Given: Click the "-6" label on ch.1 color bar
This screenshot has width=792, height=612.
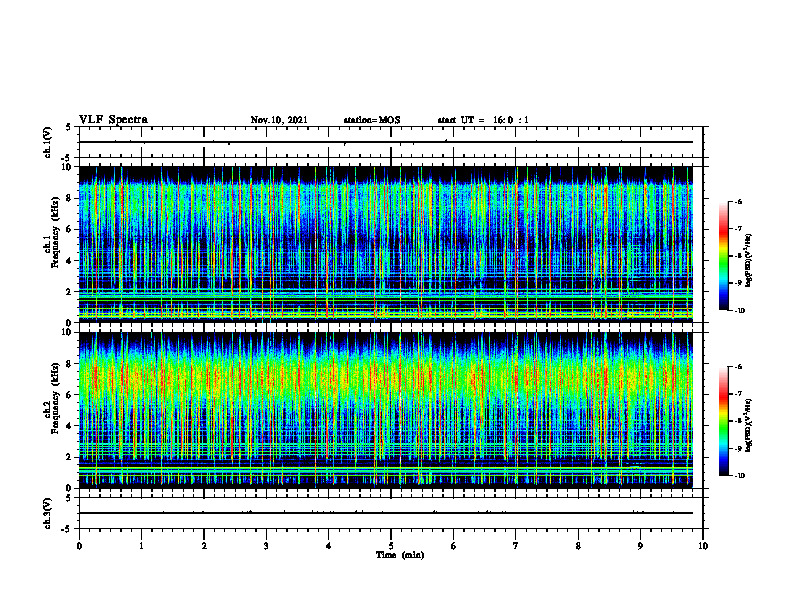Looking at the screenshot, I should tap(738, 201).
